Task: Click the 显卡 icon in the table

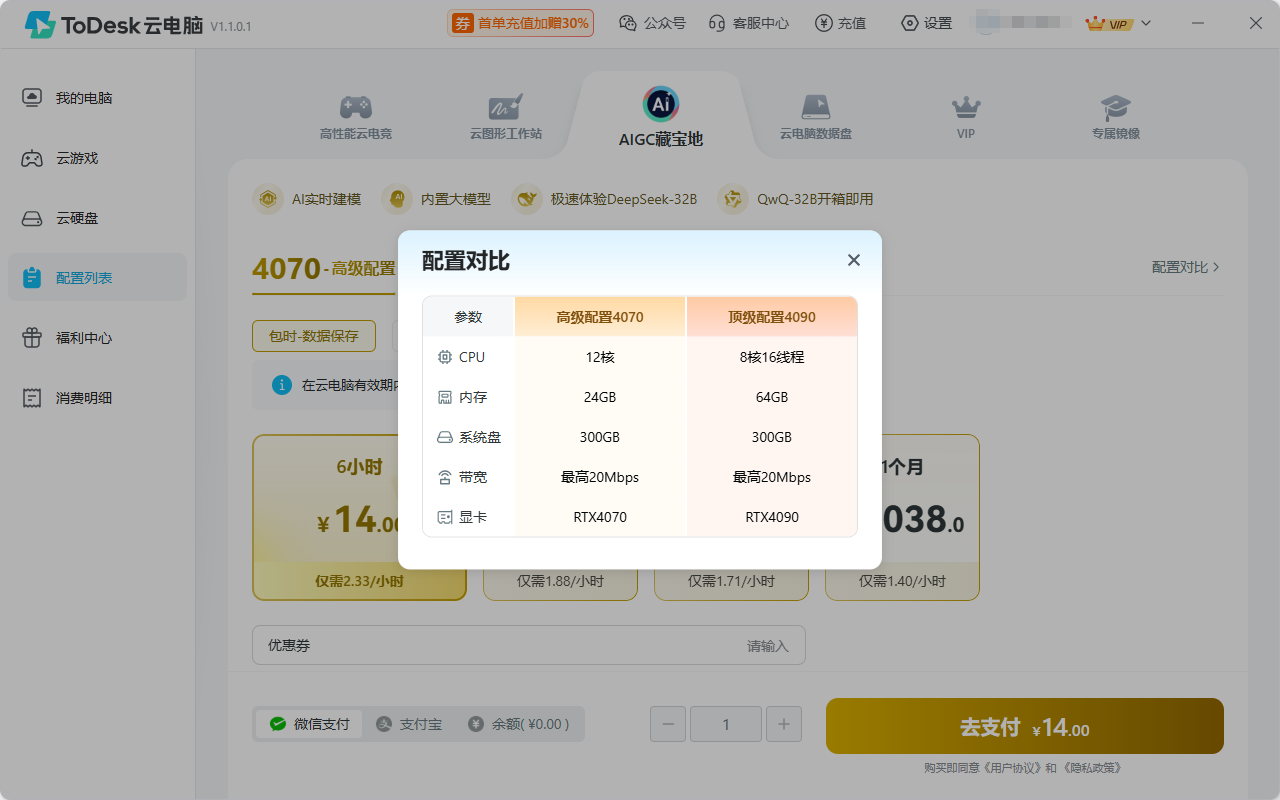Action: click(x=445, y=517)
